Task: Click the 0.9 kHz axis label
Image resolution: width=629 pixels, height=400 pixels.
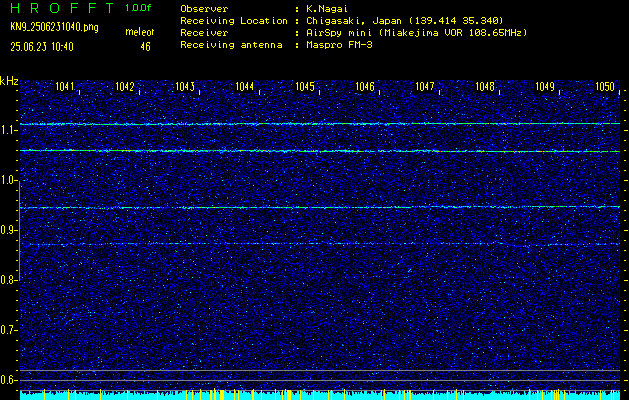Action: tap(8, 230)
